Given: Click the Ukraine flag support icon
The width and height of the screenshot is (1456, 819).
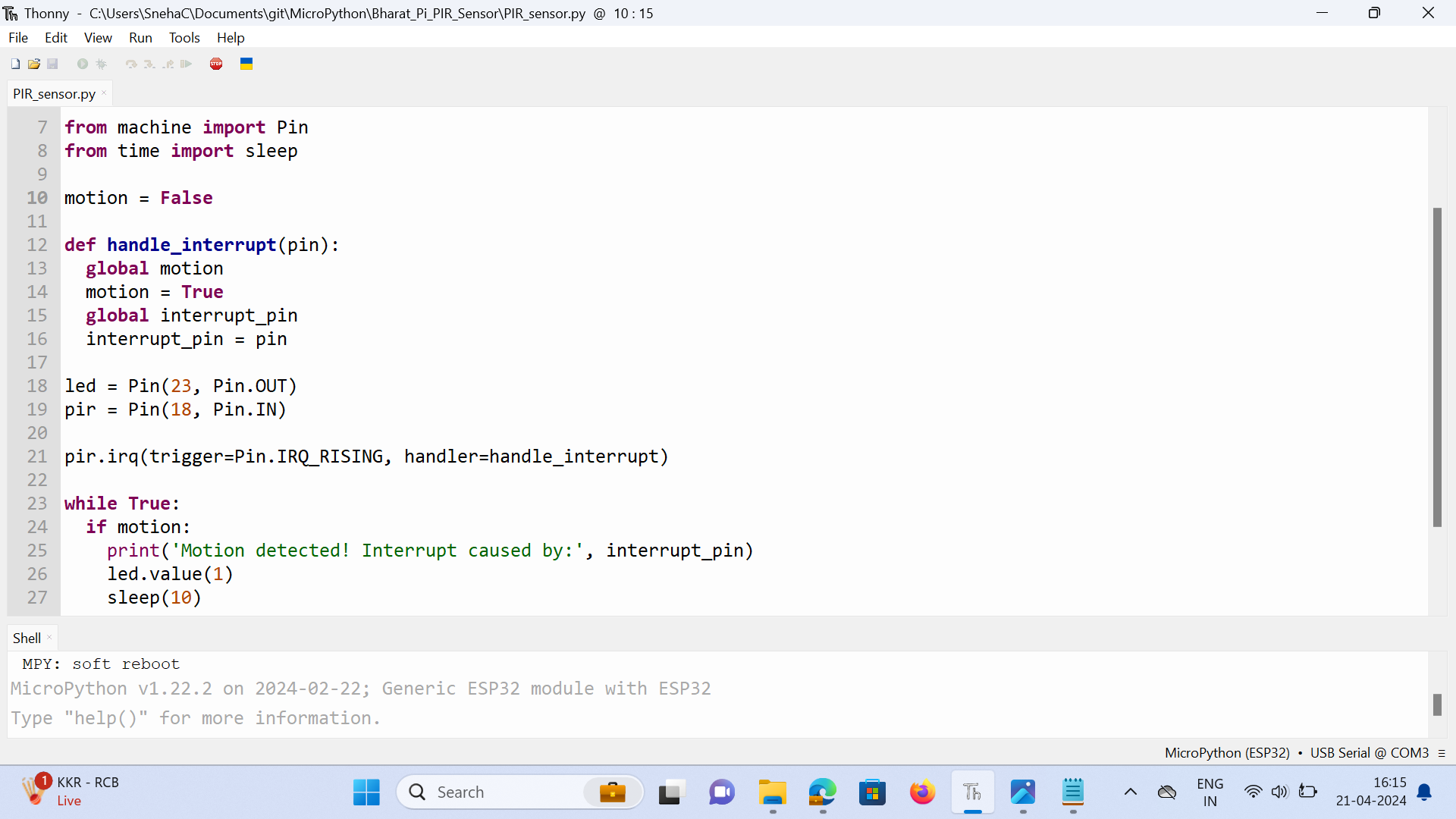Looking at the screenshot, I should [x=246, y=64].
